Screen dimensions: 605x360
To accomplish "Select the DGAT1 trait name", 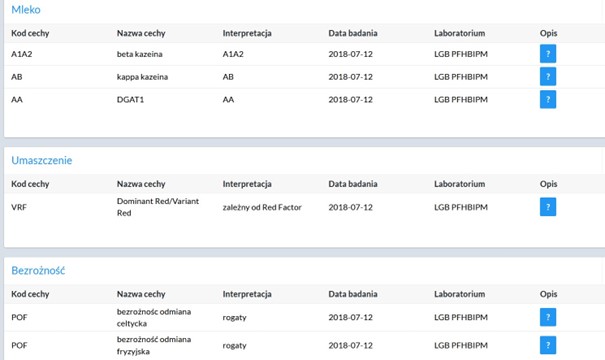I will (130, 100).
